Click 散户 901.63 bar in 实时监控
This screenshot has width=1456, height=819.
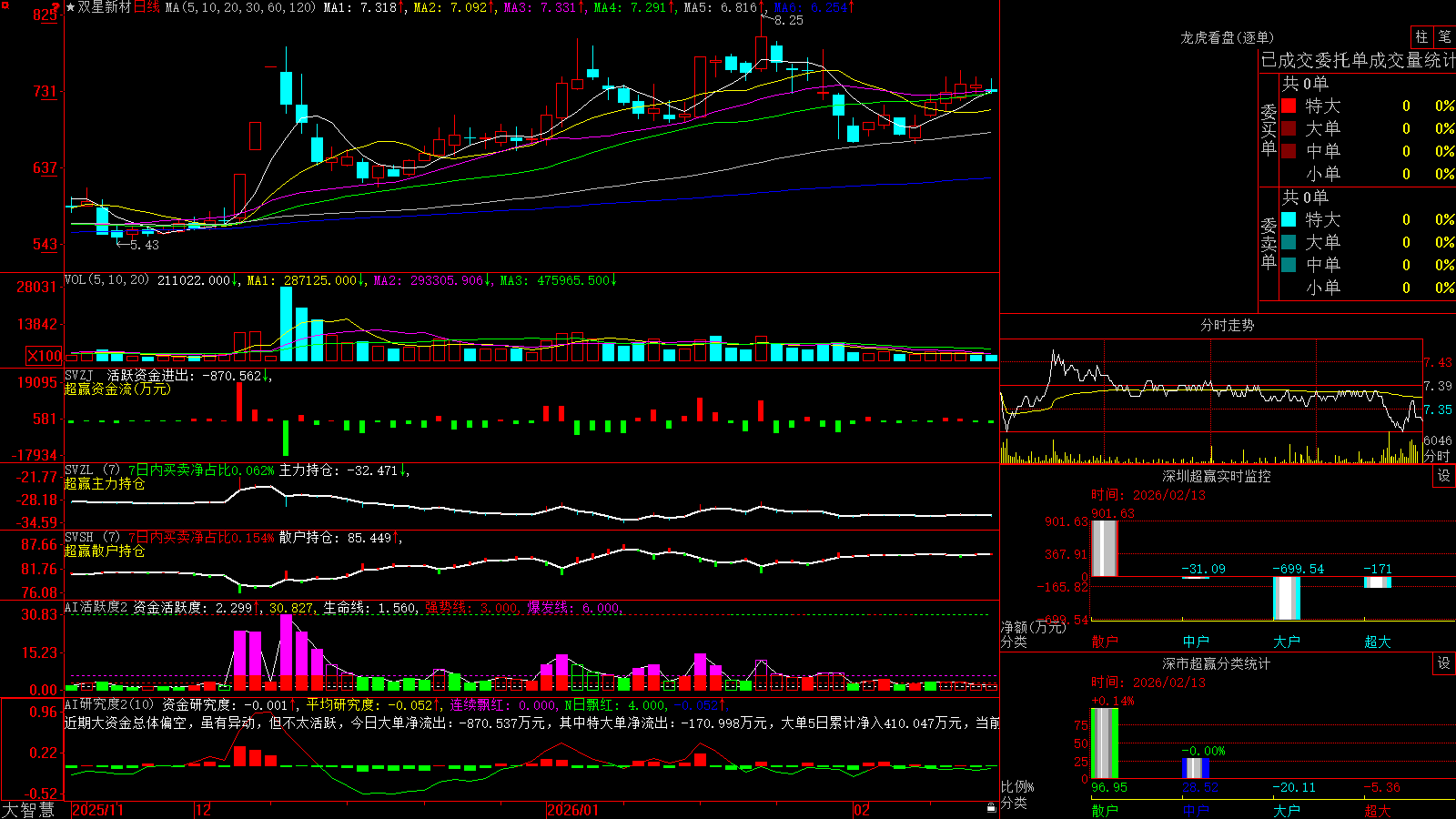(1104, 548)
